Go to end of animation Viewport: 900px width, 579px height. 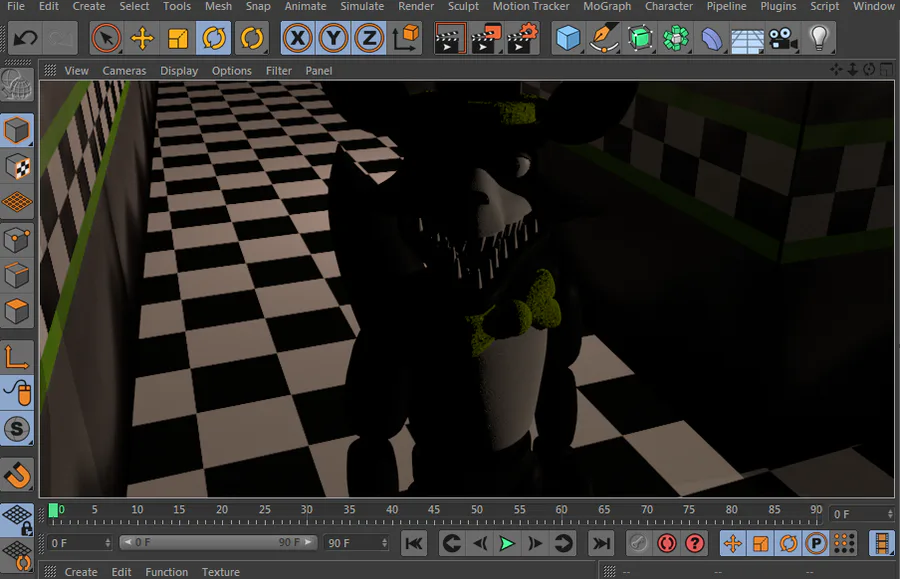pyautogui.click(x=601, y=543)
